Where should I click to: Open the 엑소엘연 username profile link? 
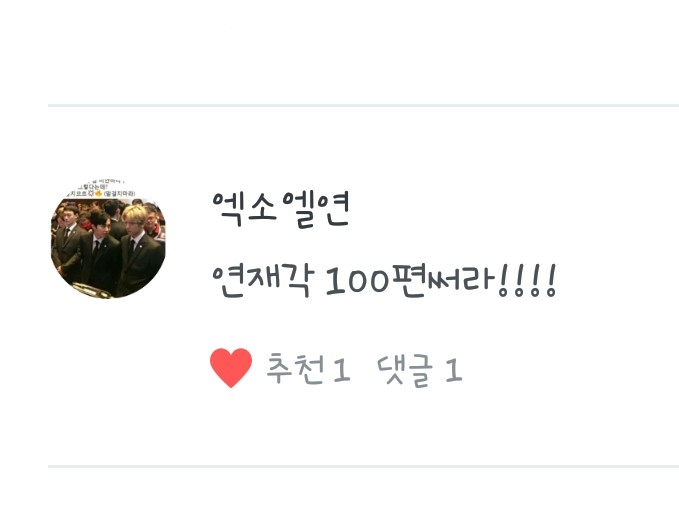coord(281,209)
